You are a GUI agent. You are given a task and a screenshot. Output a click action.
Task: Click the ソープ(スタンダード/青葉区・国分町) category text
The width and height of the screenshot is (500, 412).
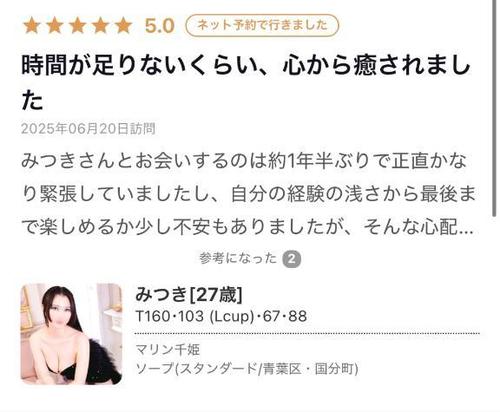tap(247, 369)
